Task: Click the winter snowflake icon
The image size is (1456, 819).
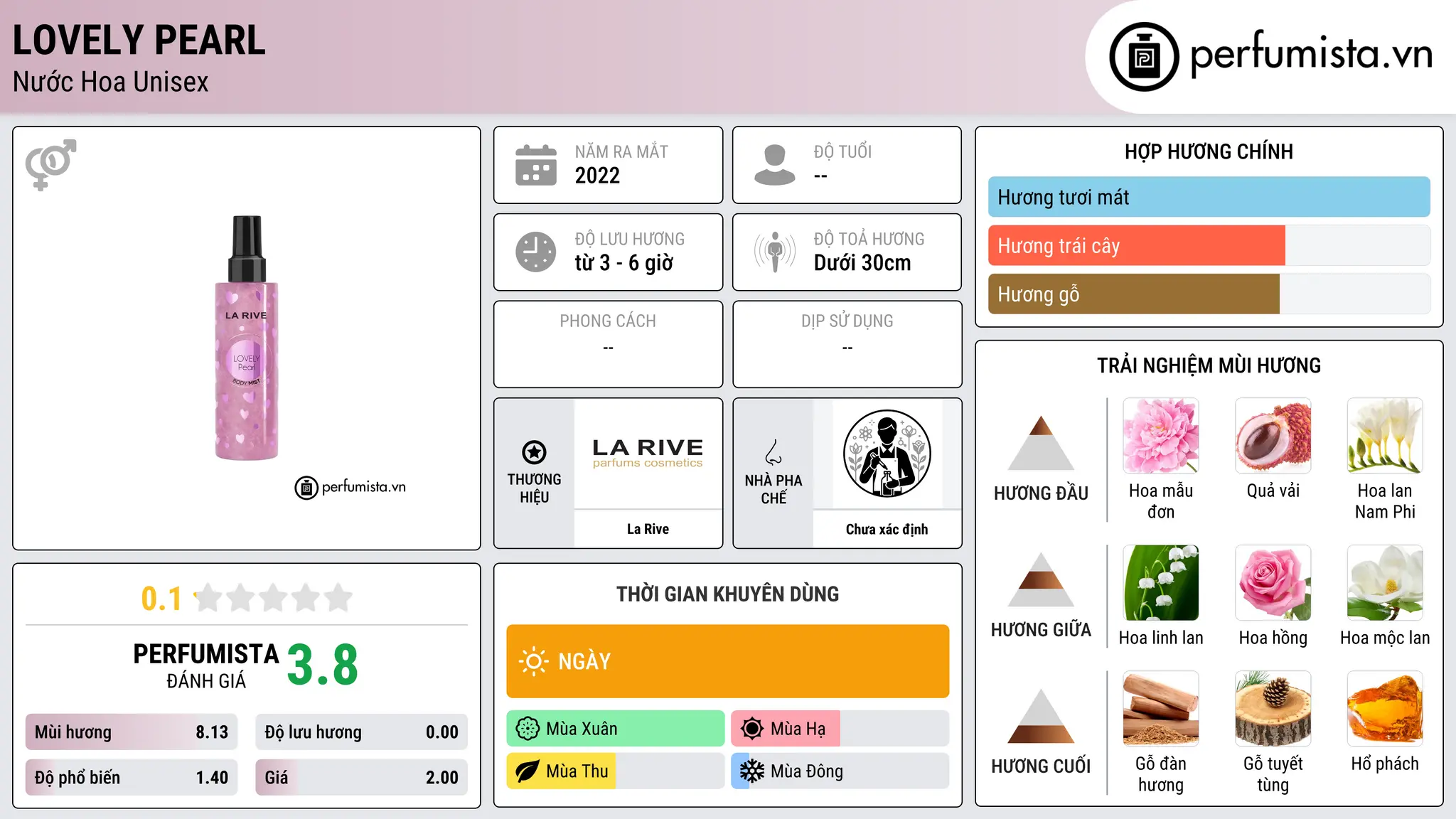Action: coord(752,771)
